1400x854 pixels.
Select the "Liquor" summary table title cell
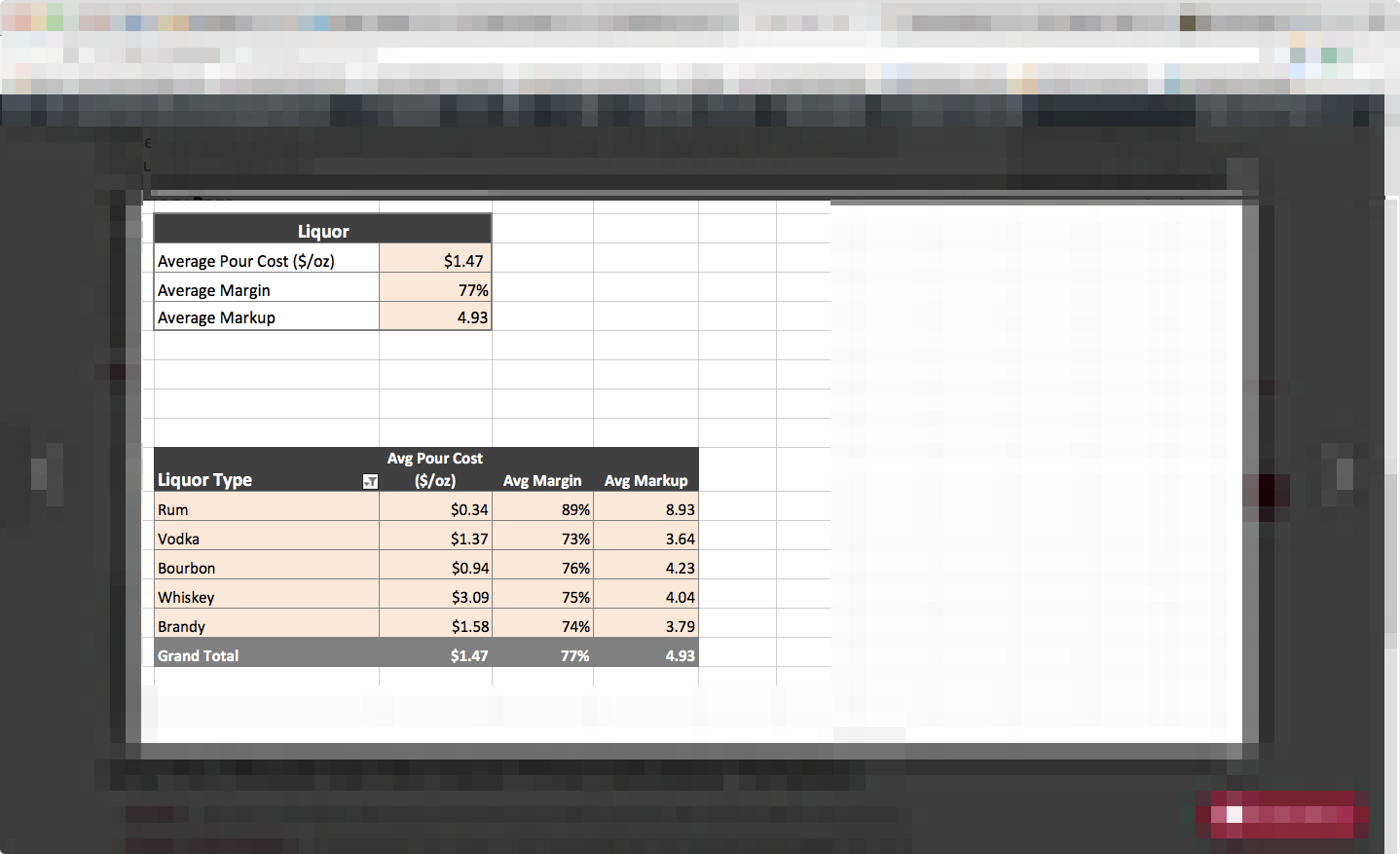click(x=322, y=229)
